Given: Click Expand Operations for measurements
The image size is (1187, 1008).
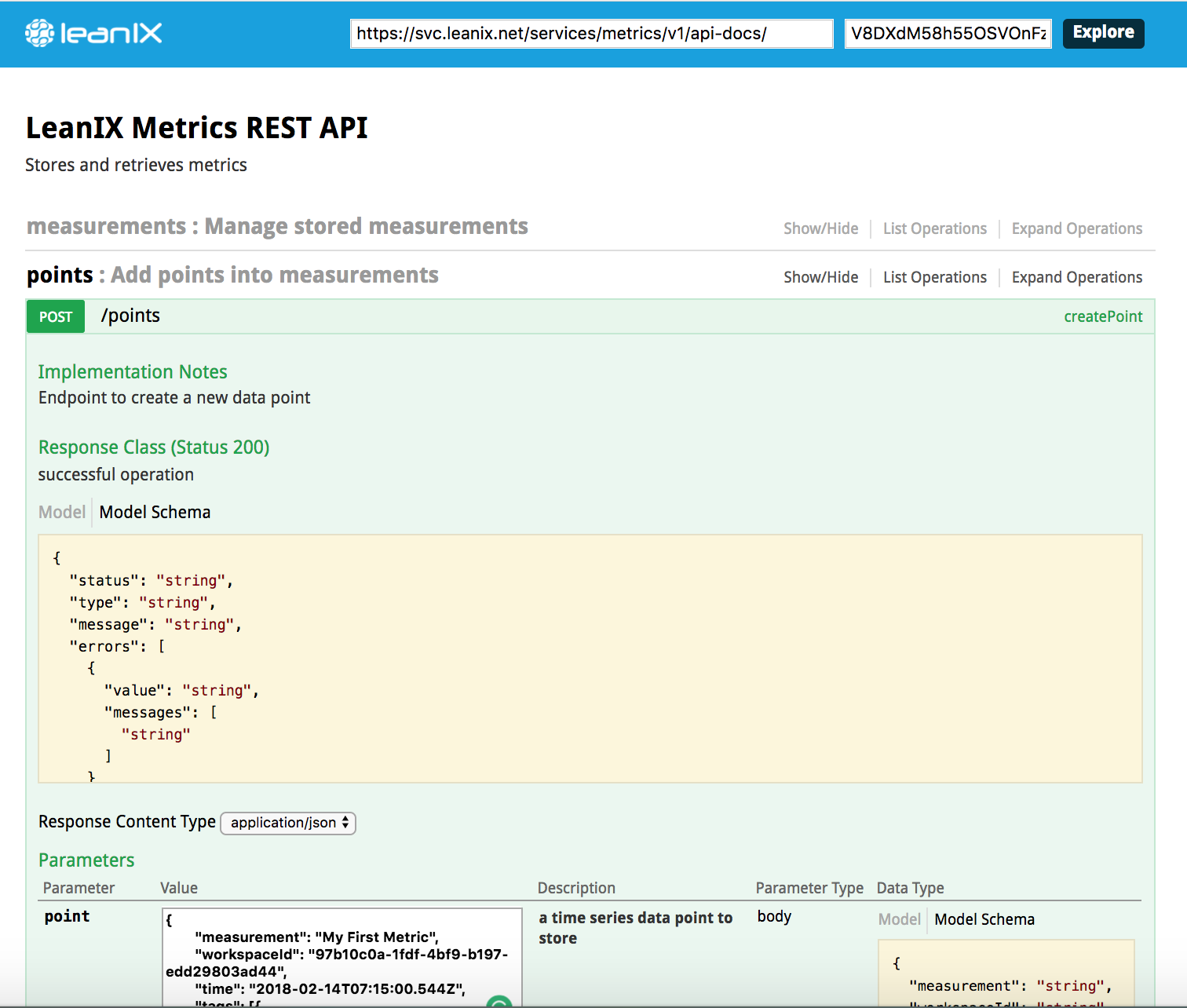Looking at the screenshot, I should coord(1076,228).
